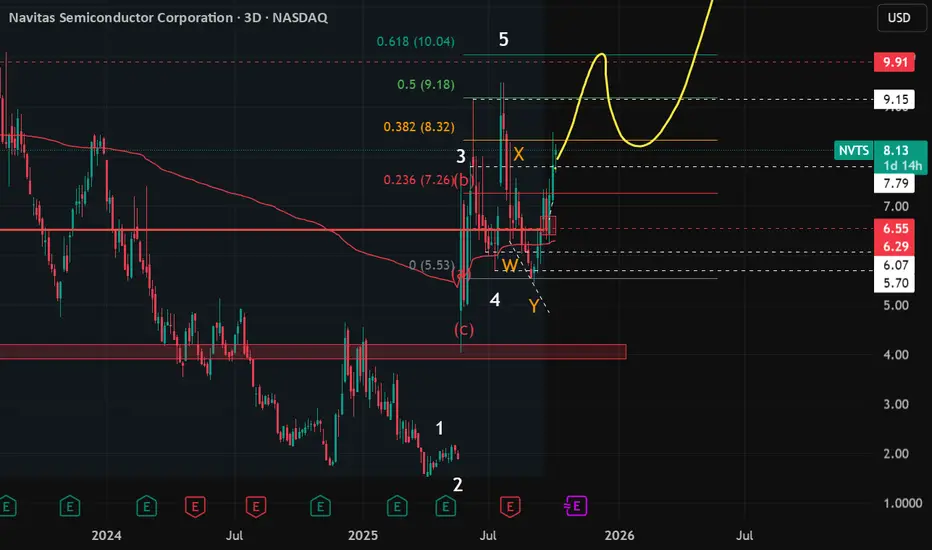Click green earnings marker just right of 2025 label
932x550 pixels.
[397, 507]
